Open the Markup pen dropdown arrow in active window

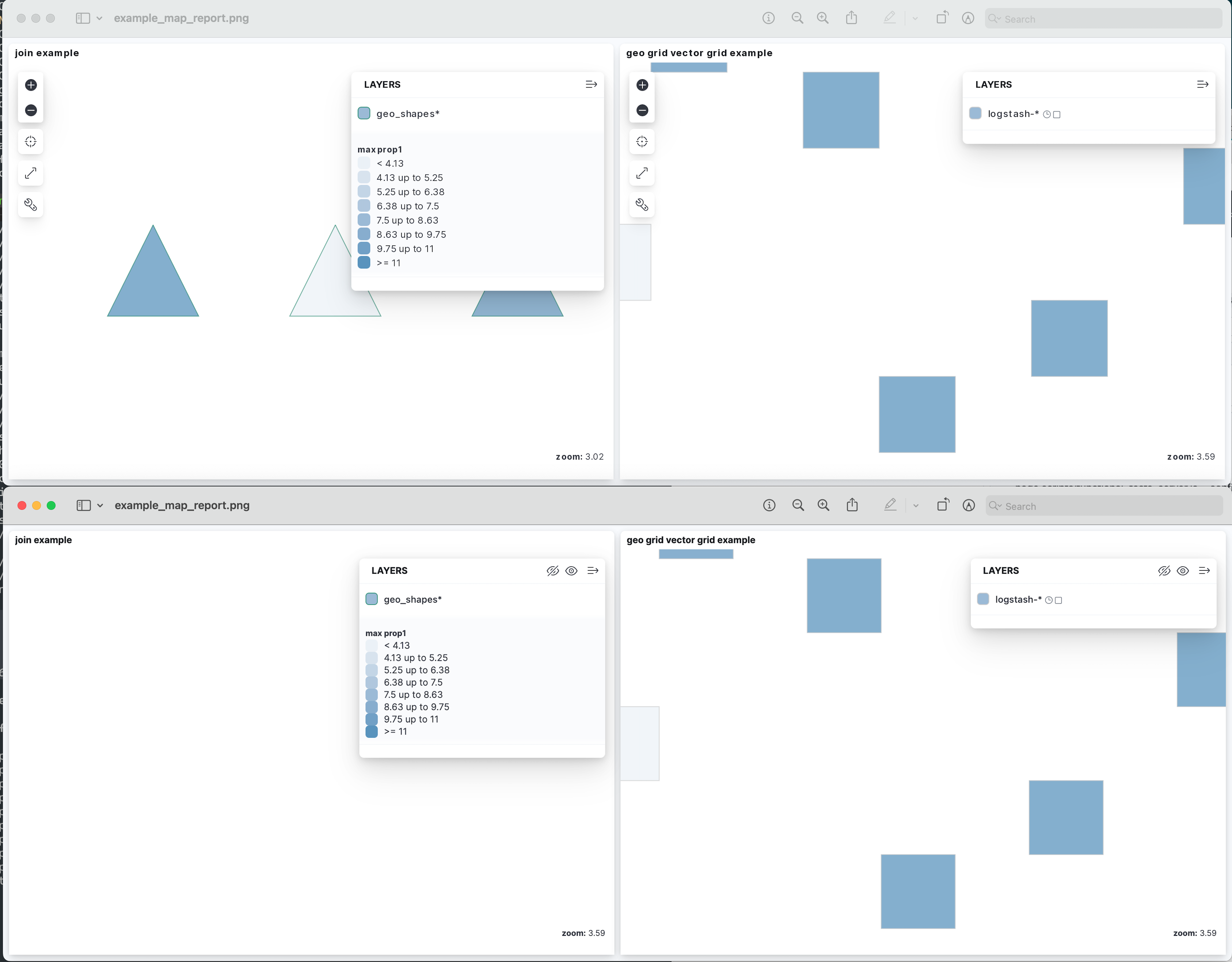[916, 506]
